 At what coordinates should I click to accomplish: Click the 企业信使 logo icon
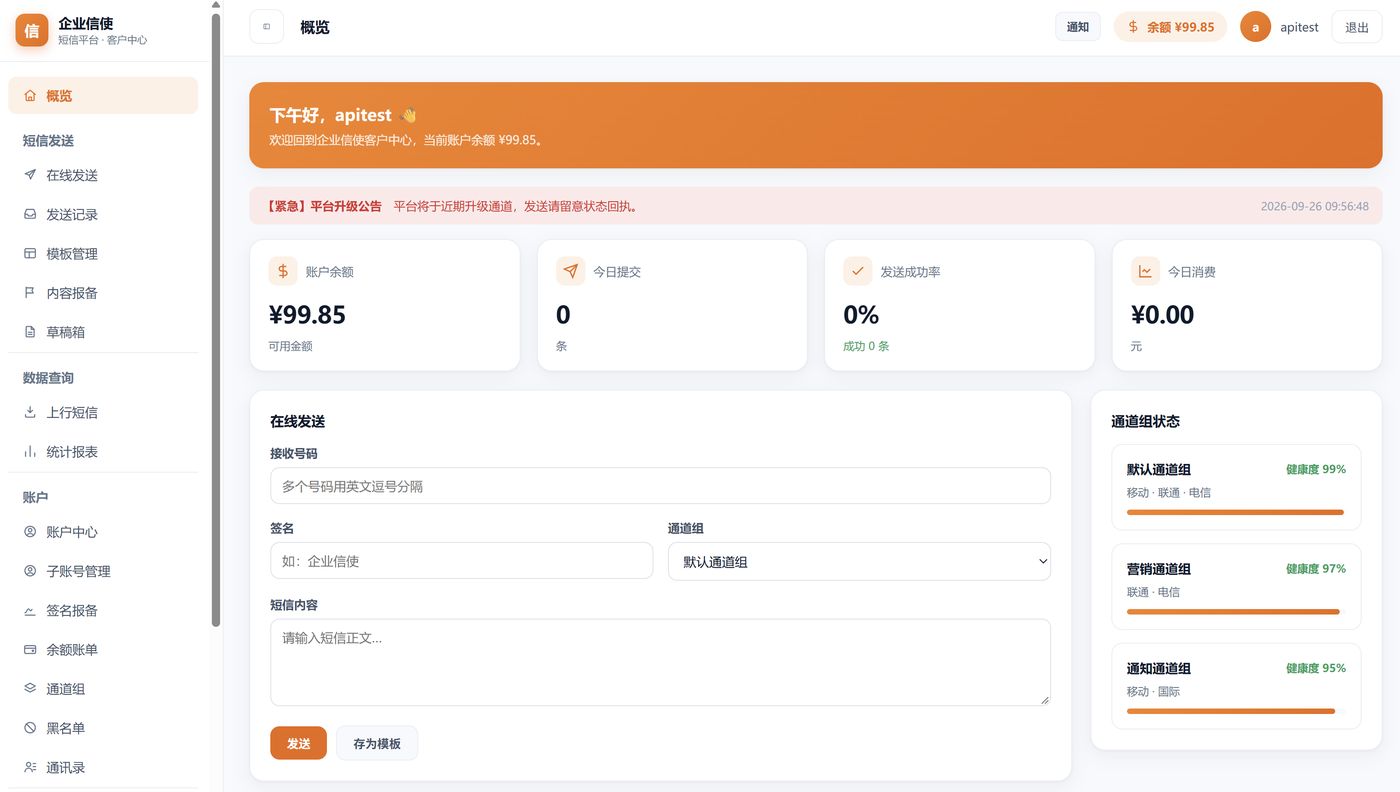(x=32, y=30)
